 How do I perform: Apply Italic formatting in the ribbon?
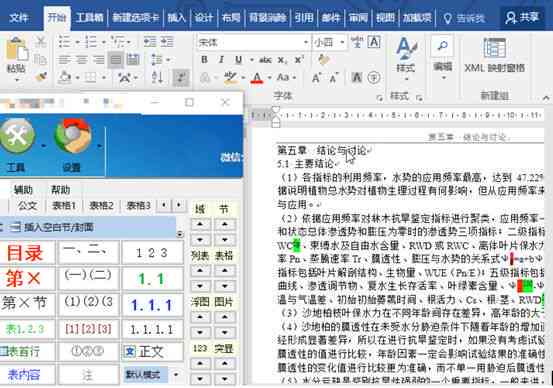(221, 60)
